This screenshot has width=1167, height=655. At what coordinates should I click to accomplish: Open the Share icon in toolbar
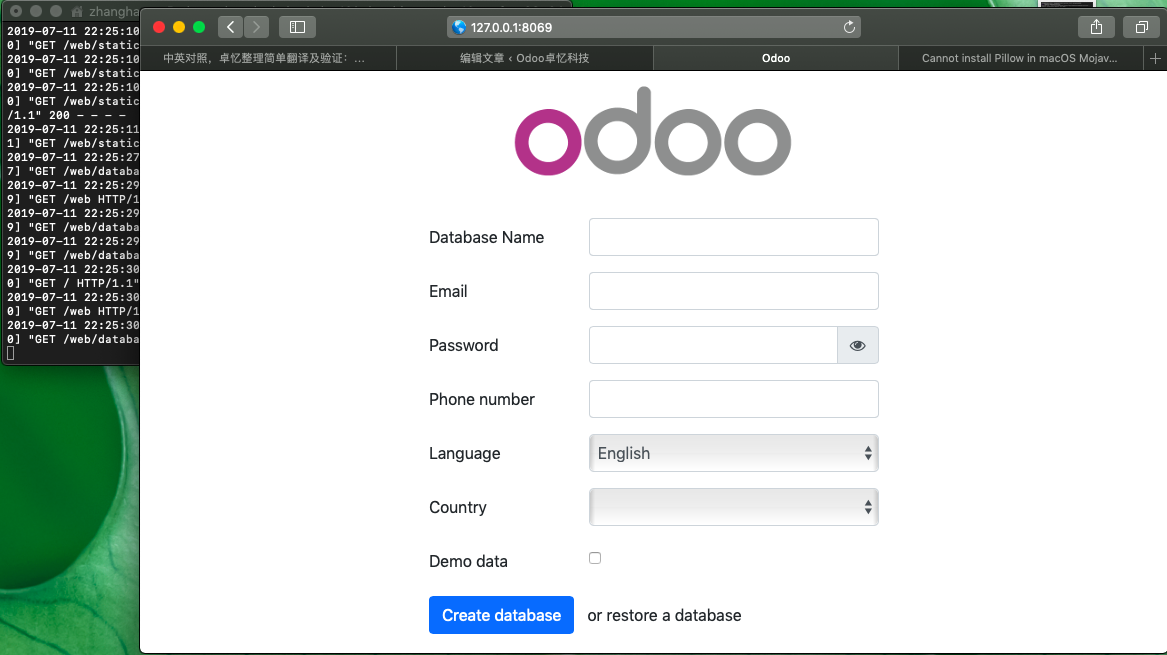coord(1096,27)
